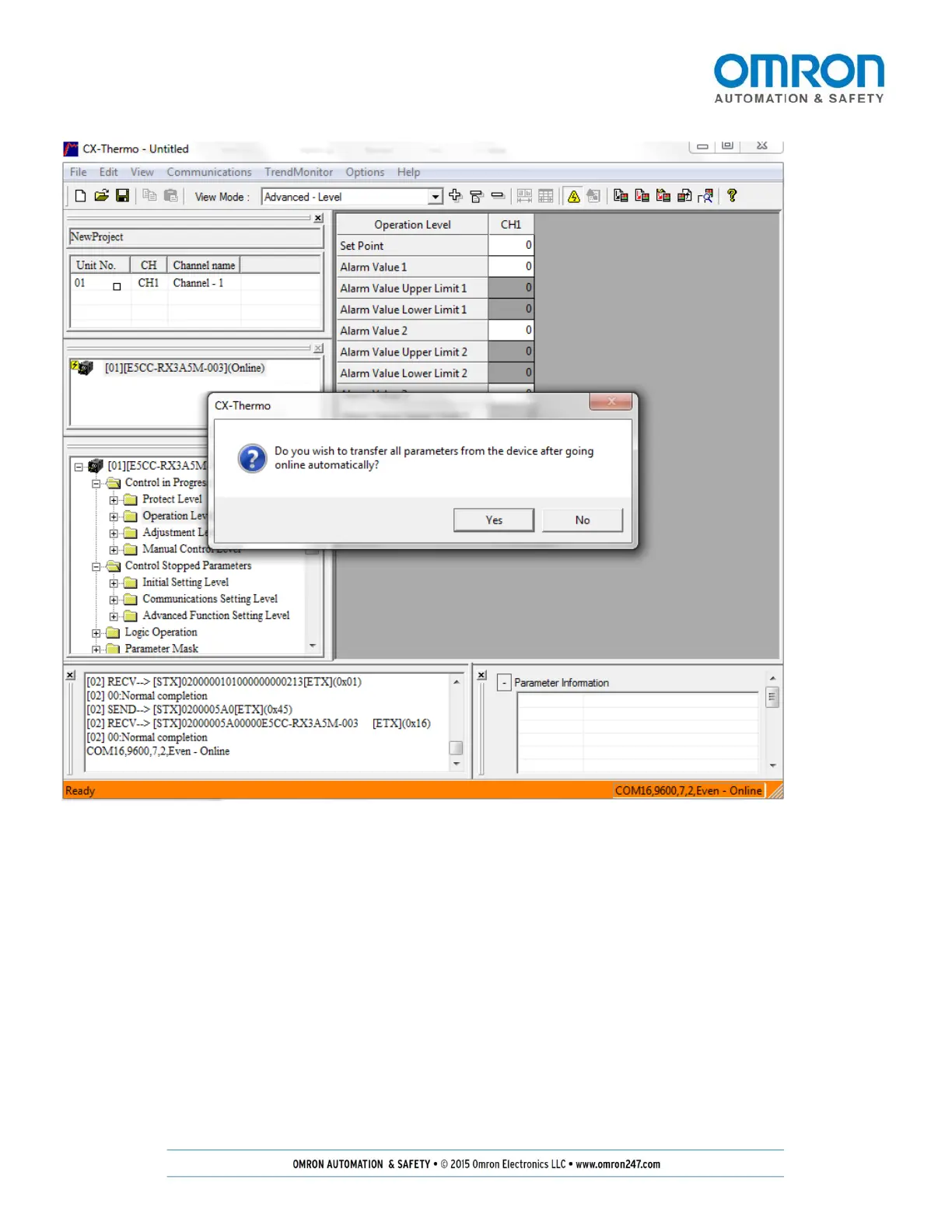
Task: Click the yellow warning triangle toolbar icon
Action: coord(573,196)
